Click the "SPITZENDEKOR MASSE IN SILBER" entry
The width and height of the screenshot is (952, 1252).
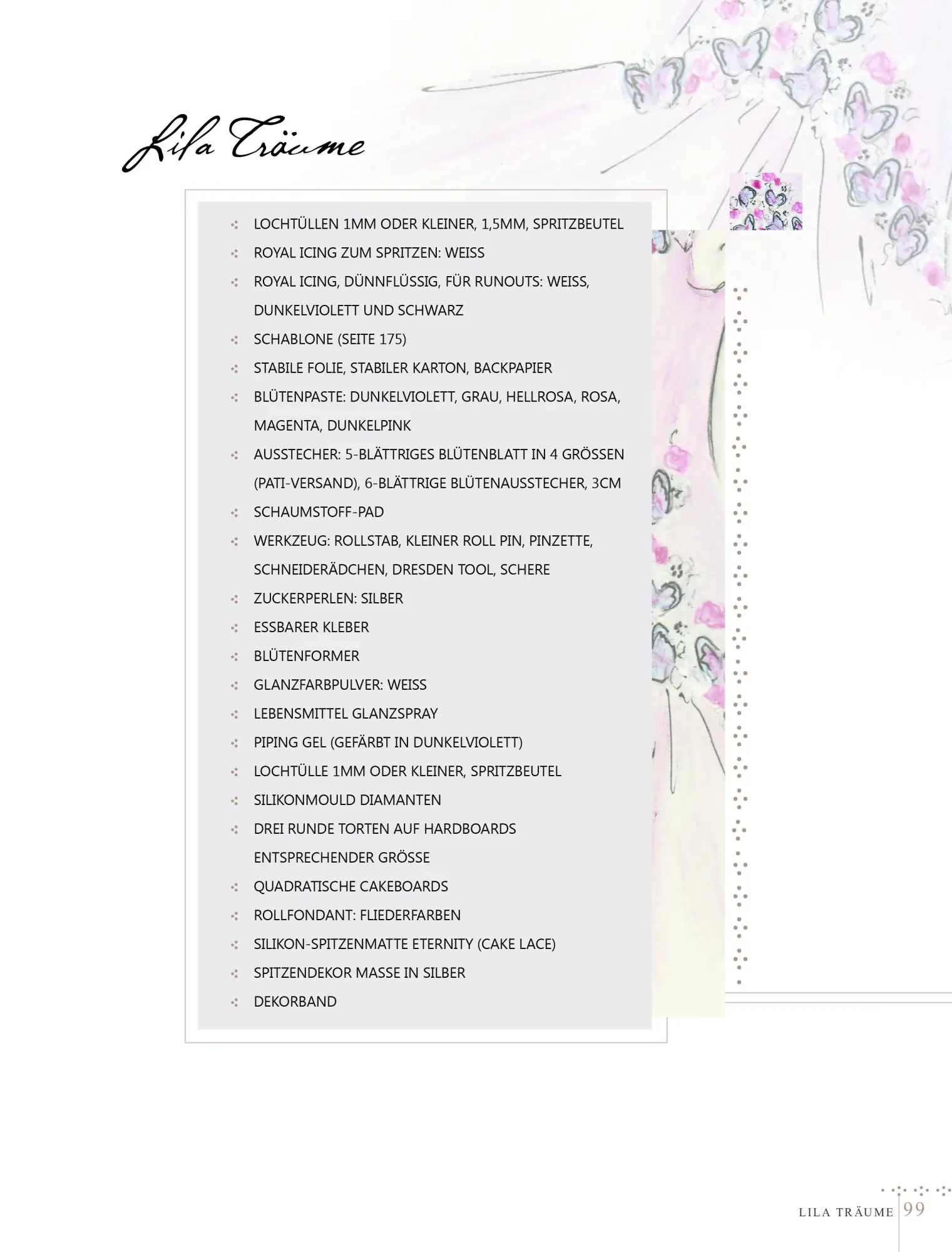(359, 973)
